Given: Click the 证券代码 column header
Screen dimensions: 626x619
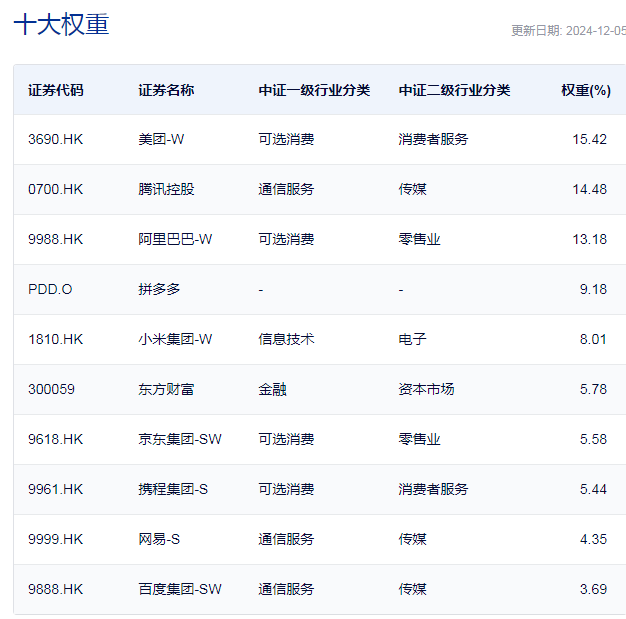Looking at the screenshot, I should (x=56, y=90).
